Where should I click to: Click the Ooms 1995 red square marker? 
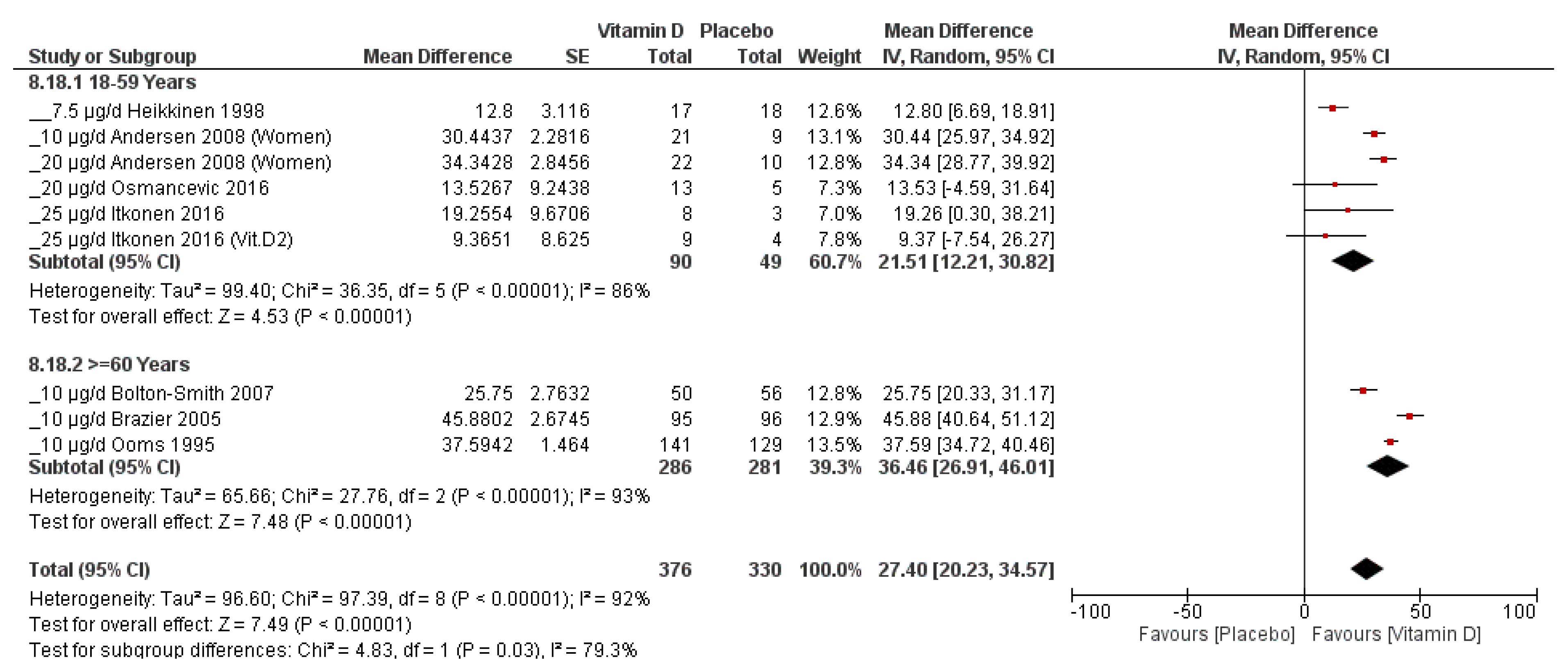tap(1390, 442)
